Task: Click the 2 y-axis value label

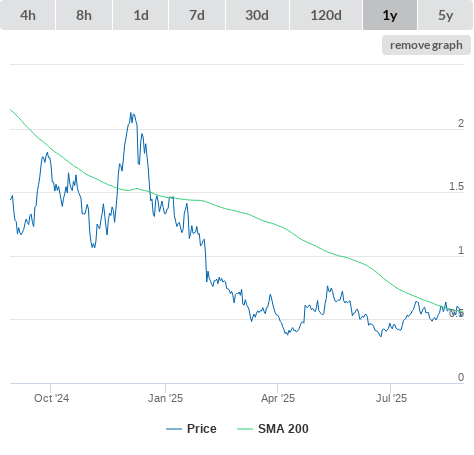Action: [x=461, y=123]
